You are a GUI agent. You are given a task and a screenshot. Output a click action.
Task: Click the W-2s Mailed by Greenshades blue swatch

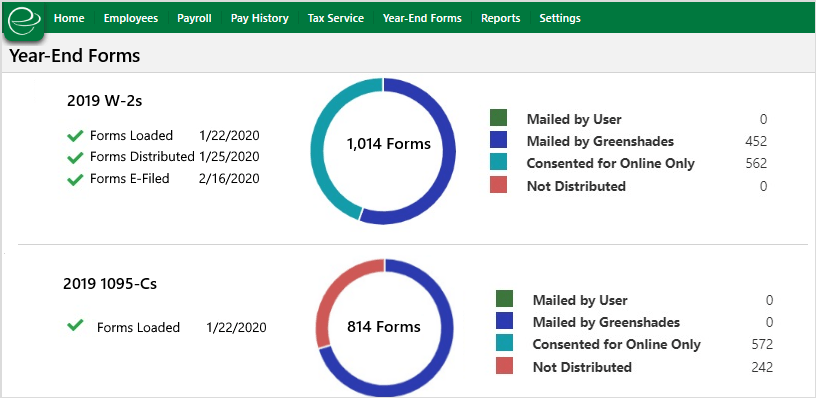[x=499, y=140]
